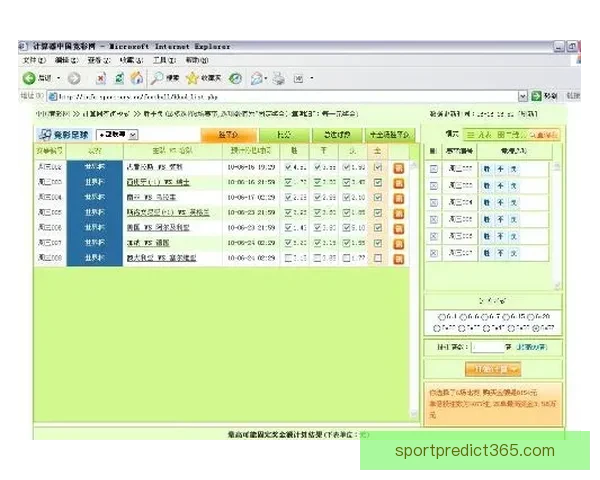Open the Edit button dropdown arrow
This screenshot has width=600, height=480.
(312, 78)
